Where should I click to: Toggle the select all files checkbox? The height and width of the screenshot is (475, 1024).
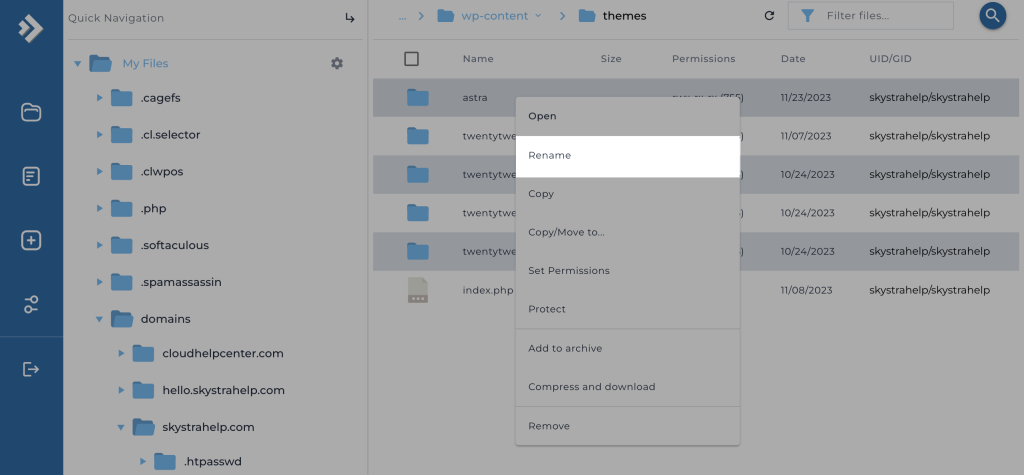click(411, 59)
